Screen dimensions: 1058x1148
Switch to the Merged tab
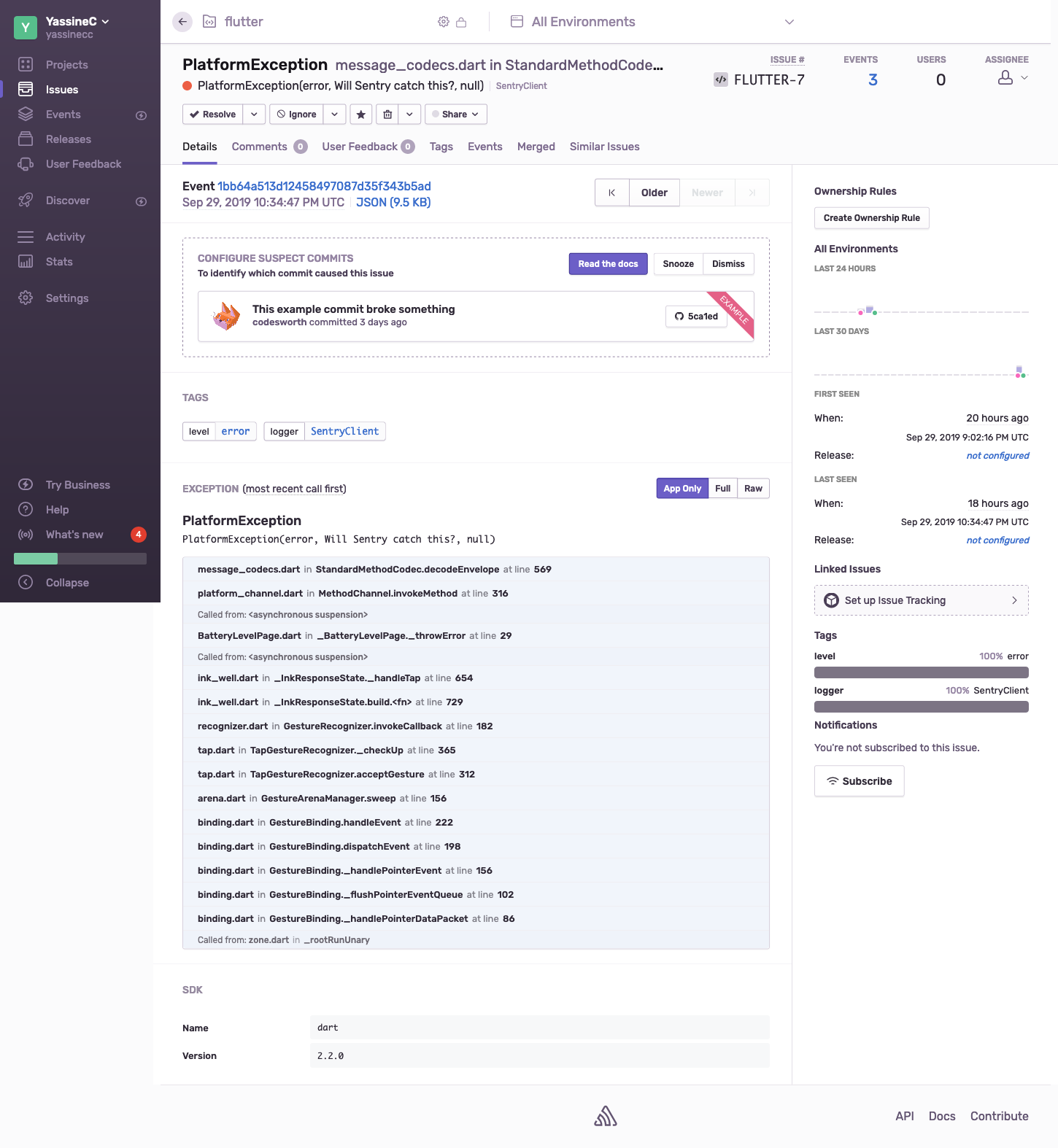tap(536, 147)
